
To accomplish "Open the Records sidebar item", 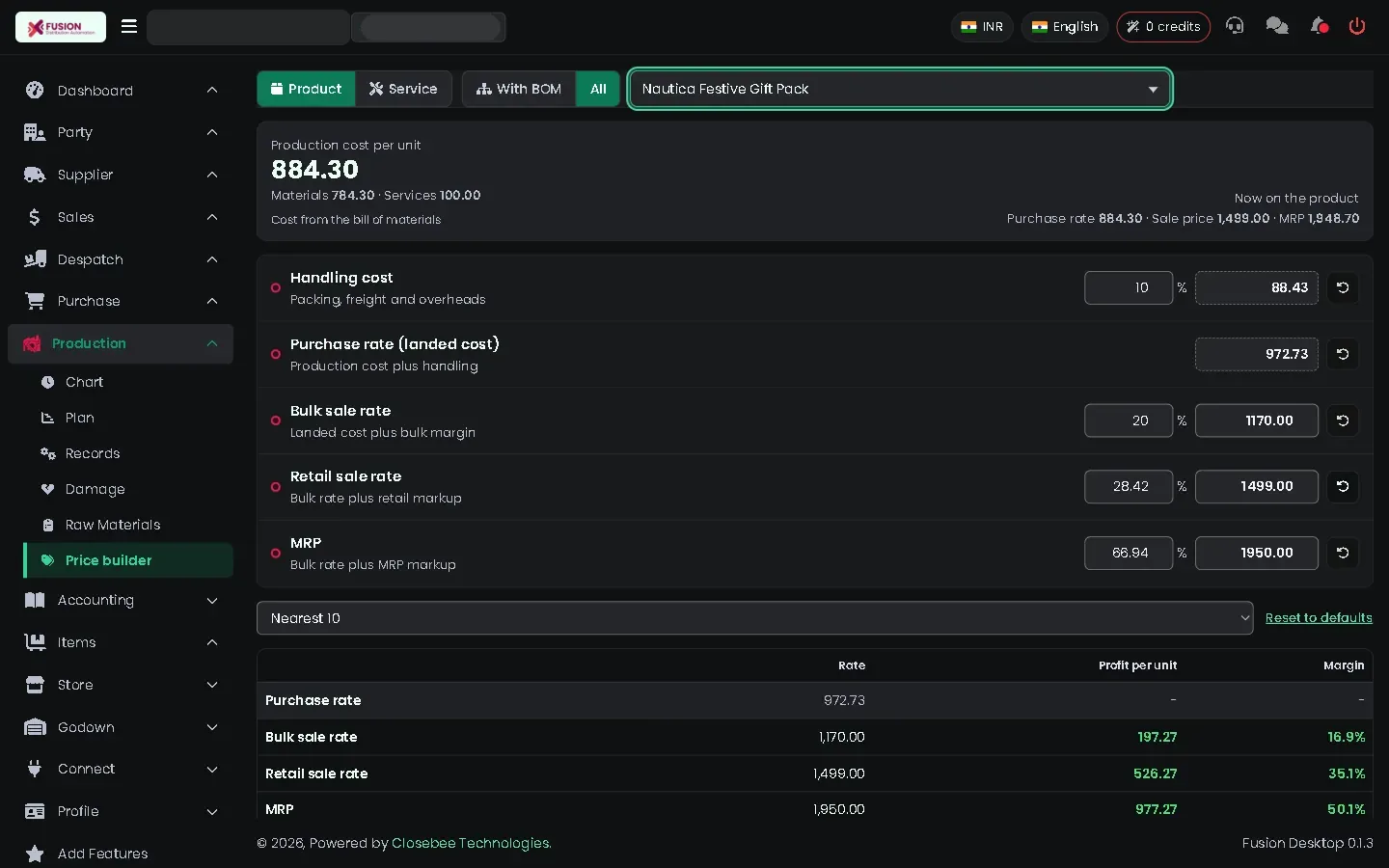I will [x=127, y=453].
